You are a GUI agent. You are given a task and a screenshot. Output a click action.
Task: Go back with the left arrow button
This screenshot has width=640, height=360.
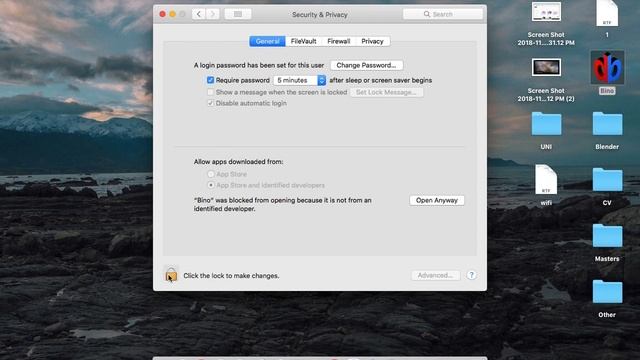point(199,14)
